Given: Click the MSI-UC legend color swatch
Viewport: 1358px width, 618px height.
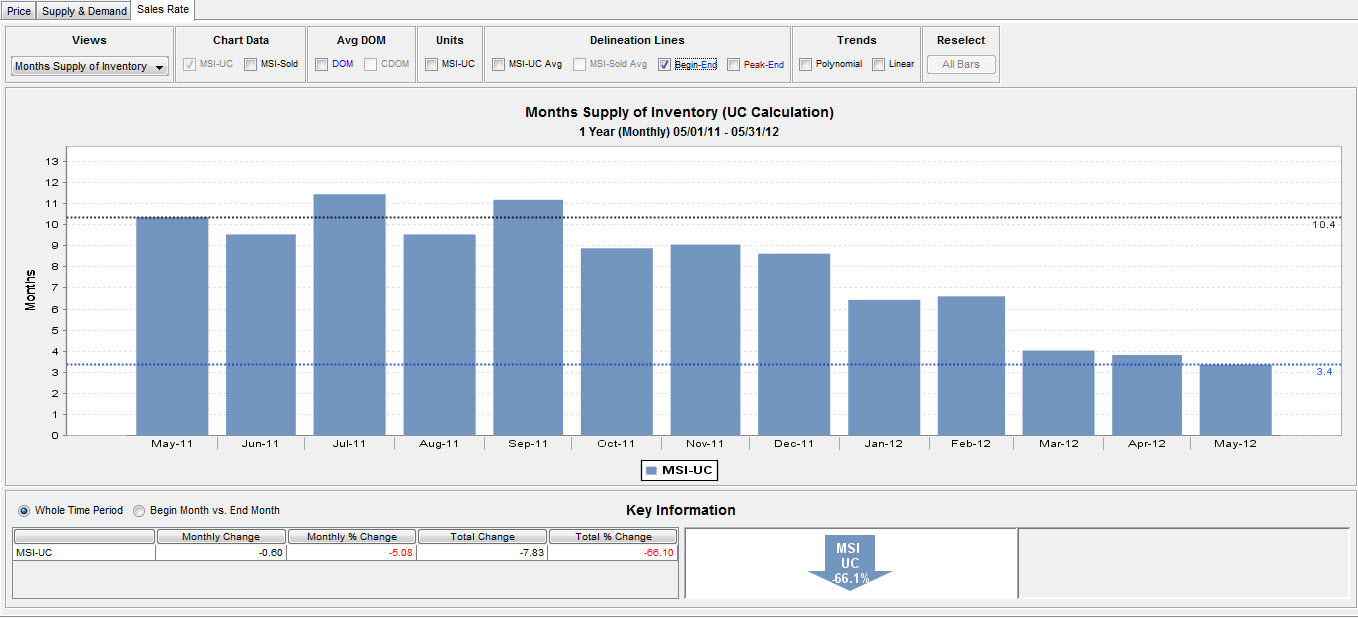Looking at the screenshot, I should 651,470.
